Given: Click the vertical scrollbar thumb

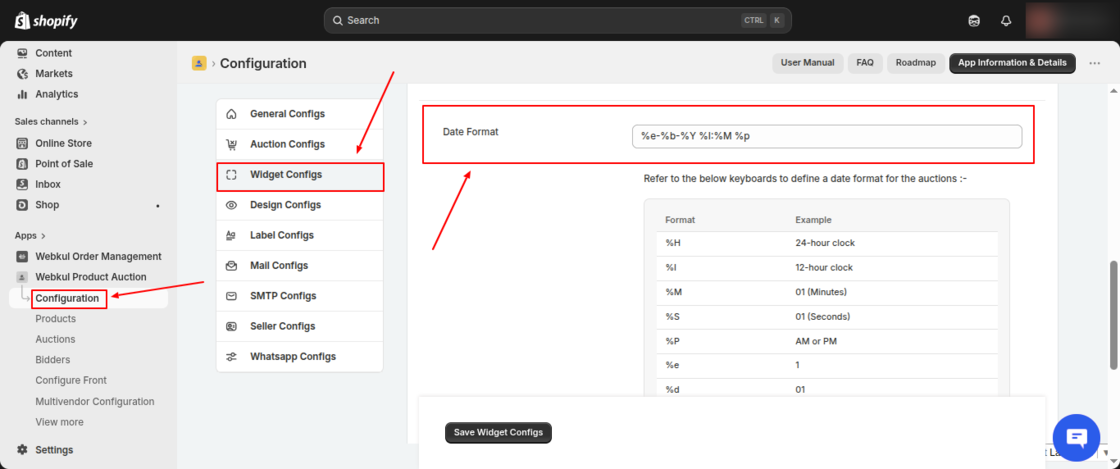Looking at the screenshot, I should click(1114, 315).
